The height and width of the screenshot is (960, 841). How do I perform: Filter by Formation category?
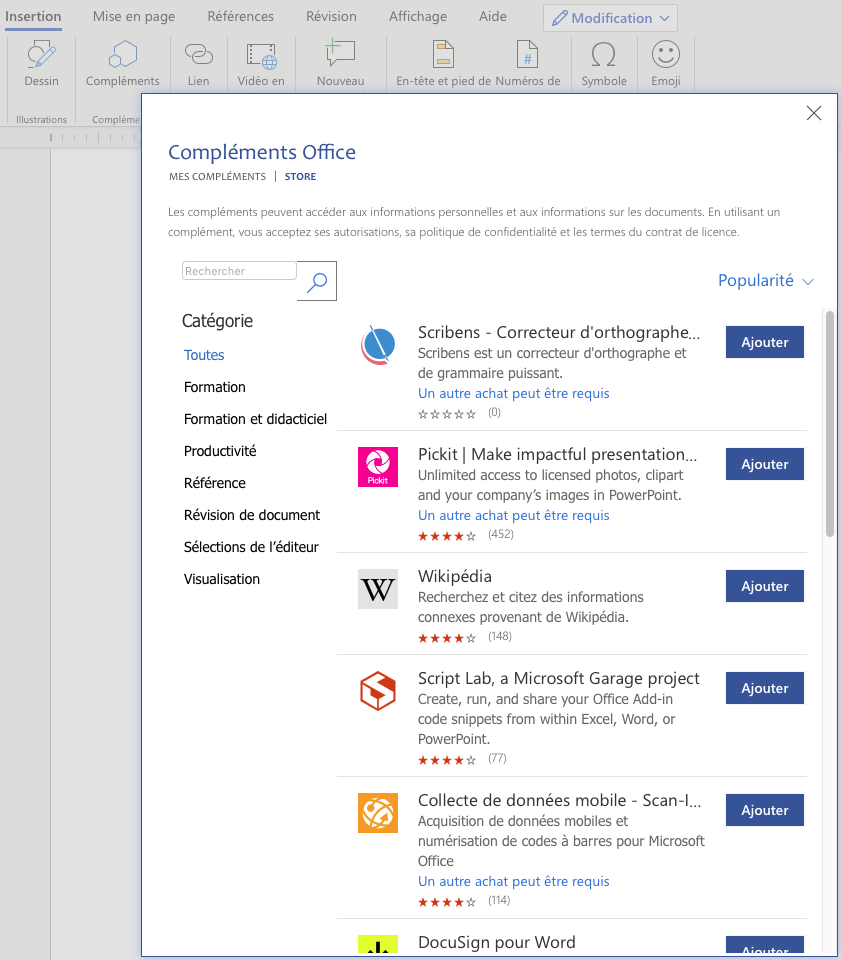(x=215, y=387)
